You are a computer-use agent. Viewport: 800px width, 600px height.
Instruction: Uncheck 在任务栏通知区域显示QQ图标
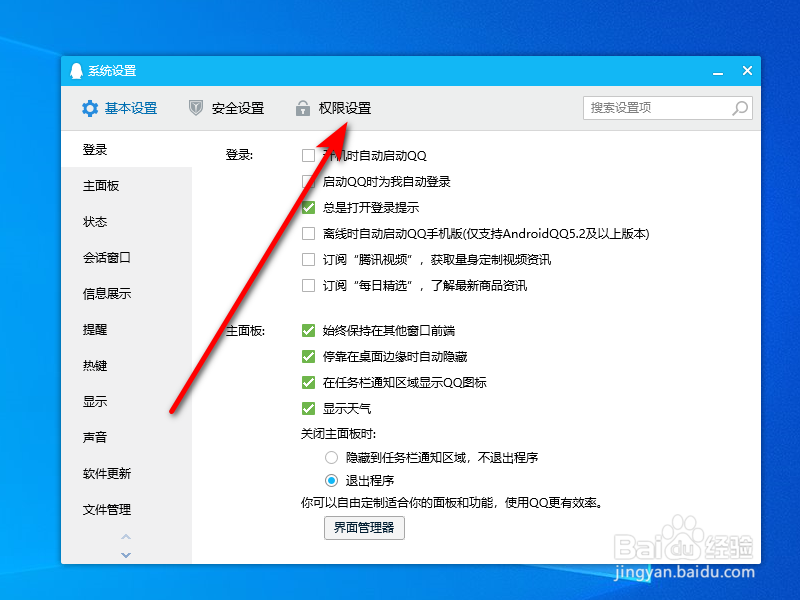(308, 383)
